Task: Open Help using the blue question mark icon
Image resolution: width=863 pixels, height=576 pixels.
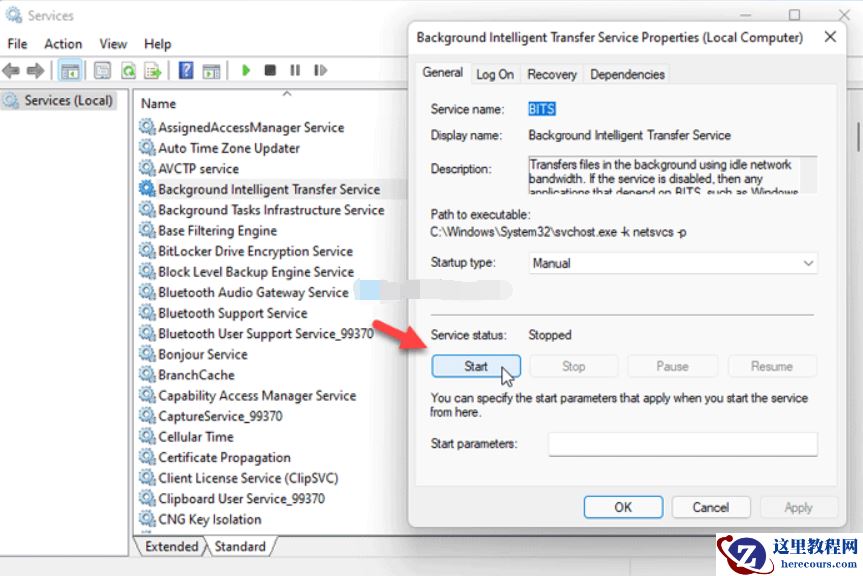Action: [185, 70]
